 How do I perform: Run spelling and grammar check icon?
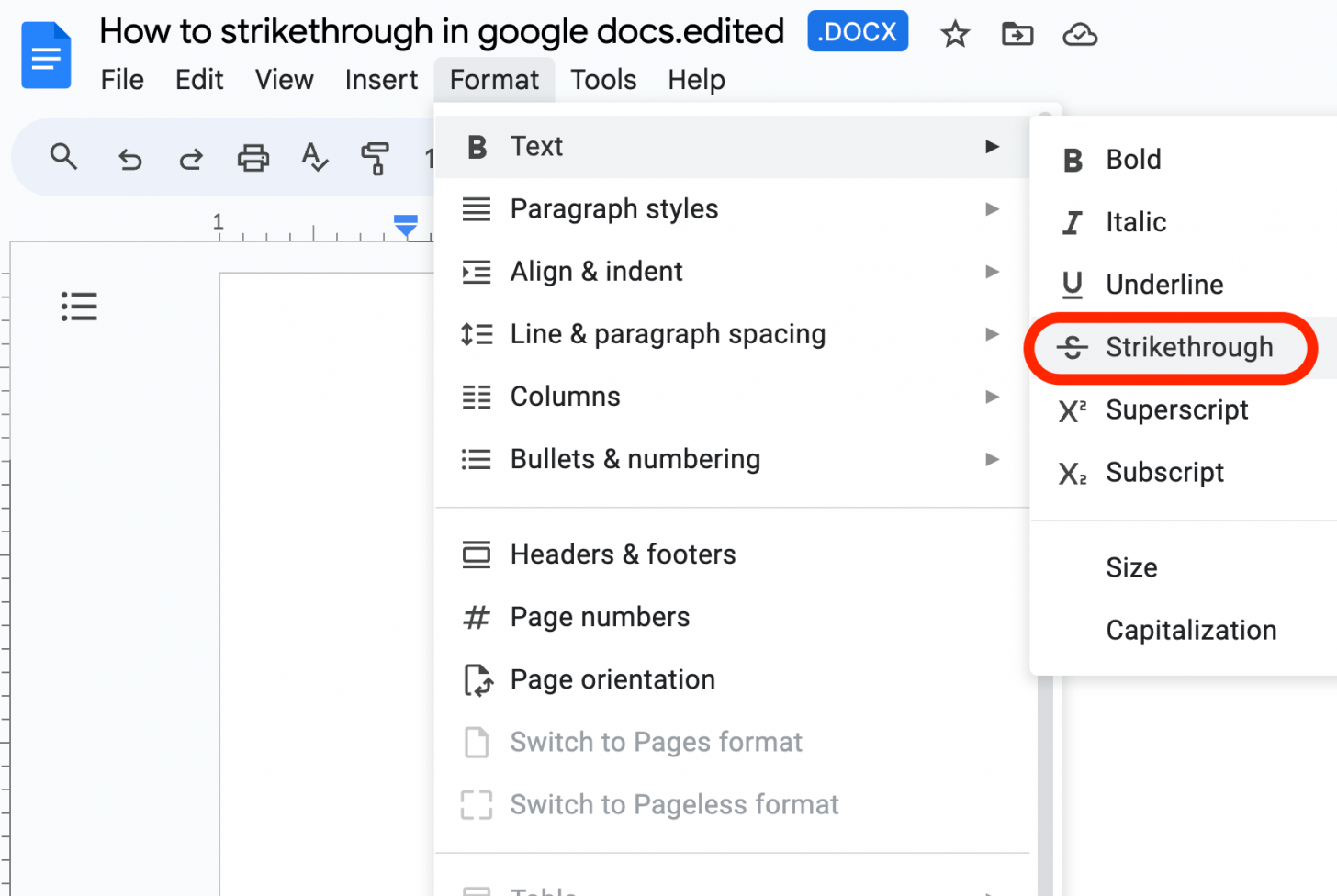[314, 158]
